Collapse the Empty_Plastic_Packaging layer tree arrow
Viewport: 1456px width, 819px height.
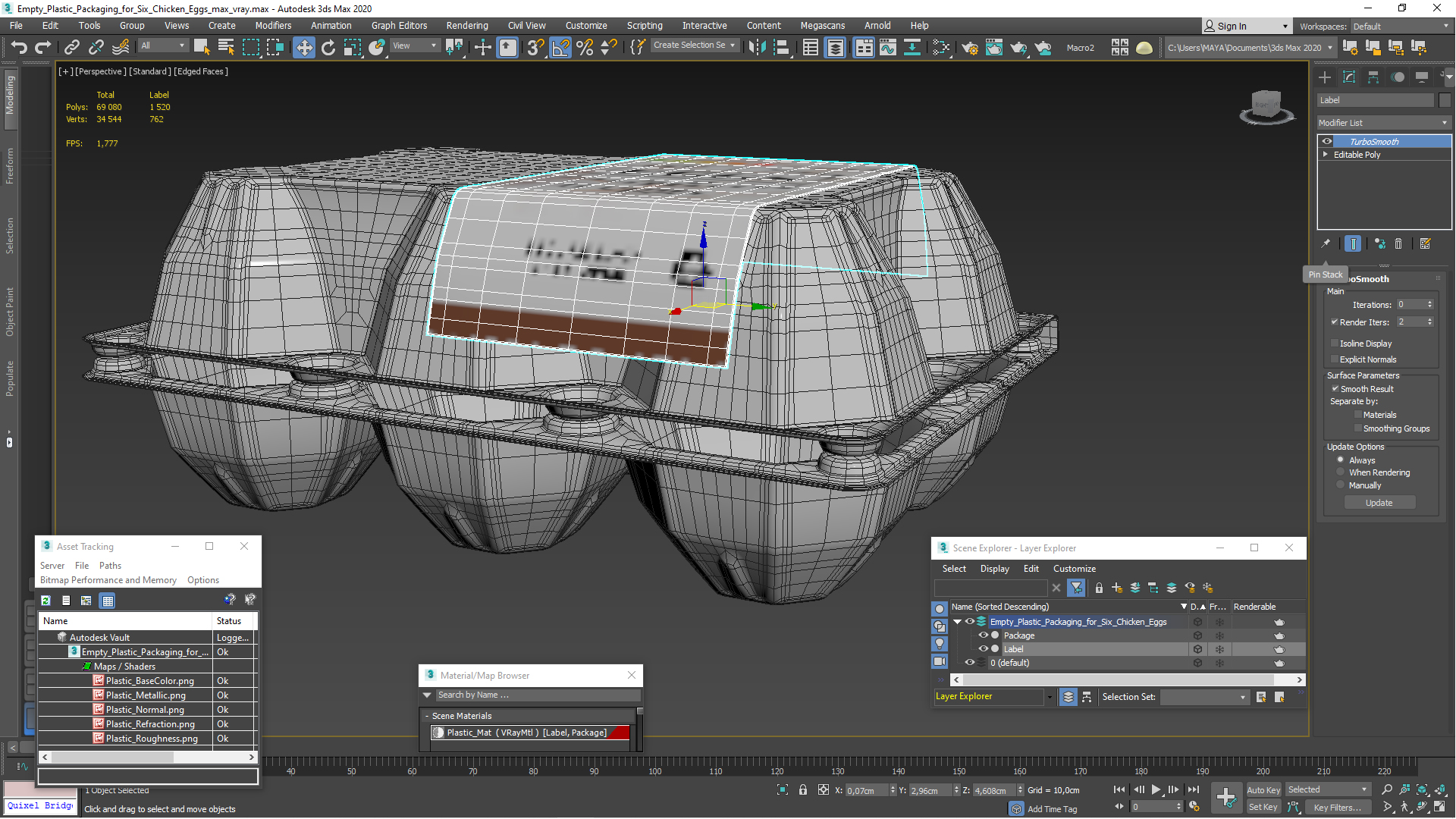957,622
